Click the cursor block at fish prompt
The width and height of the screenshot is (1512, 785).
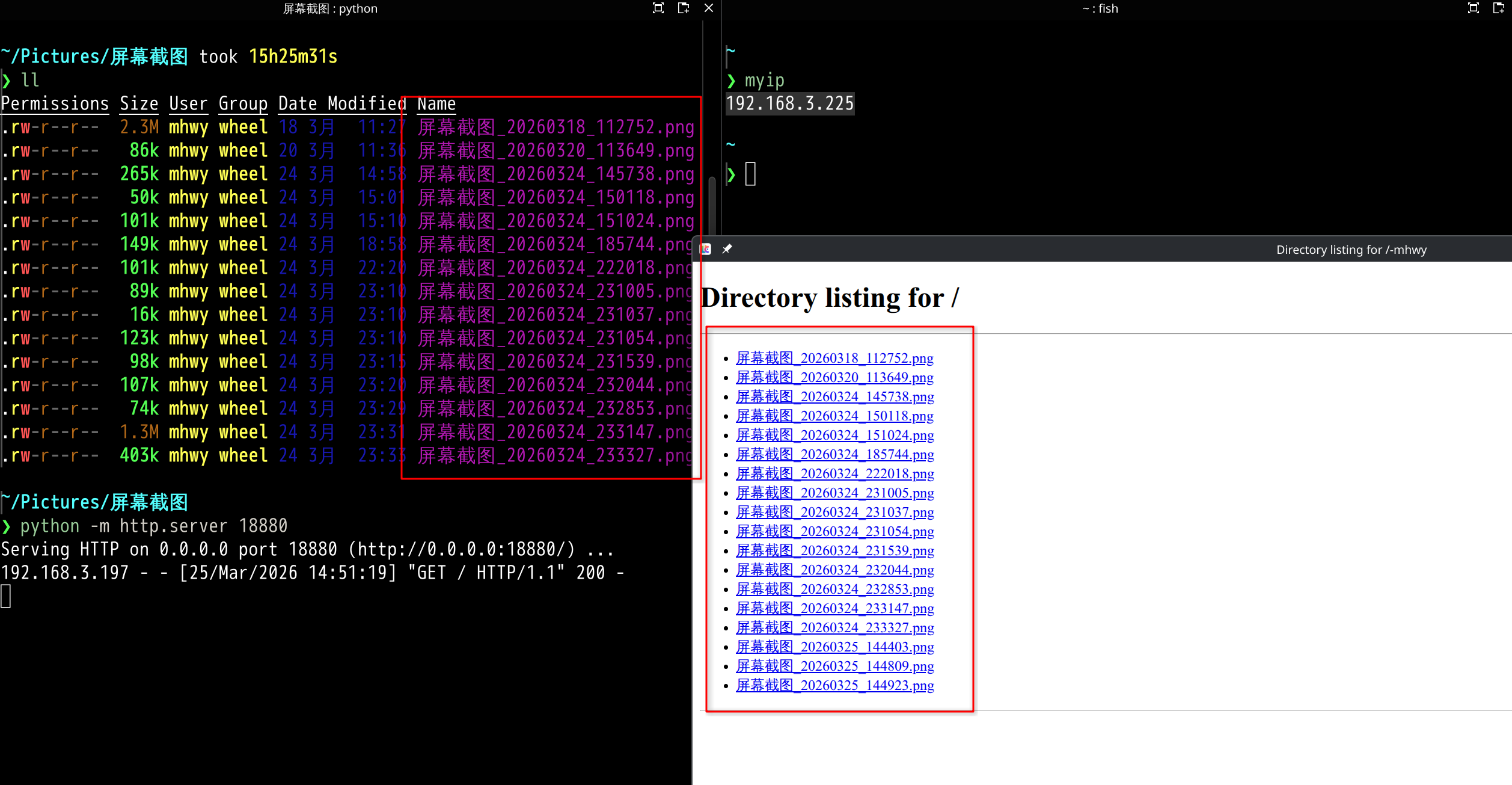point(750,174)
